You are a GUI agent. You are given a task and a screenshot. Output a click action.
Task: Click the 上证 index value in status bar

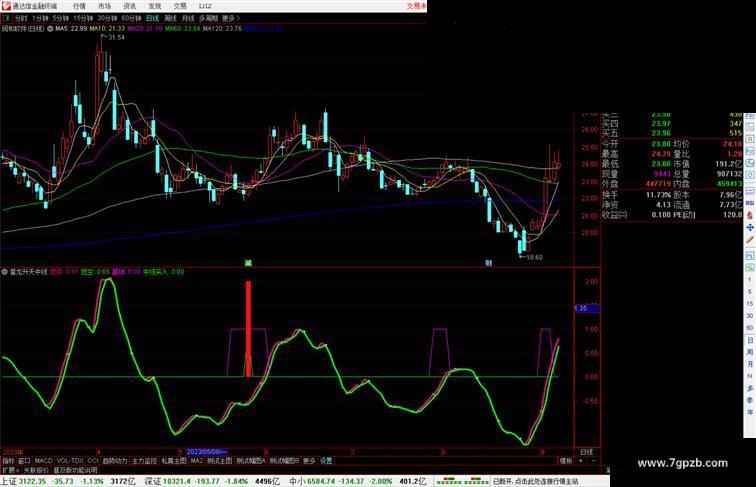33,481
